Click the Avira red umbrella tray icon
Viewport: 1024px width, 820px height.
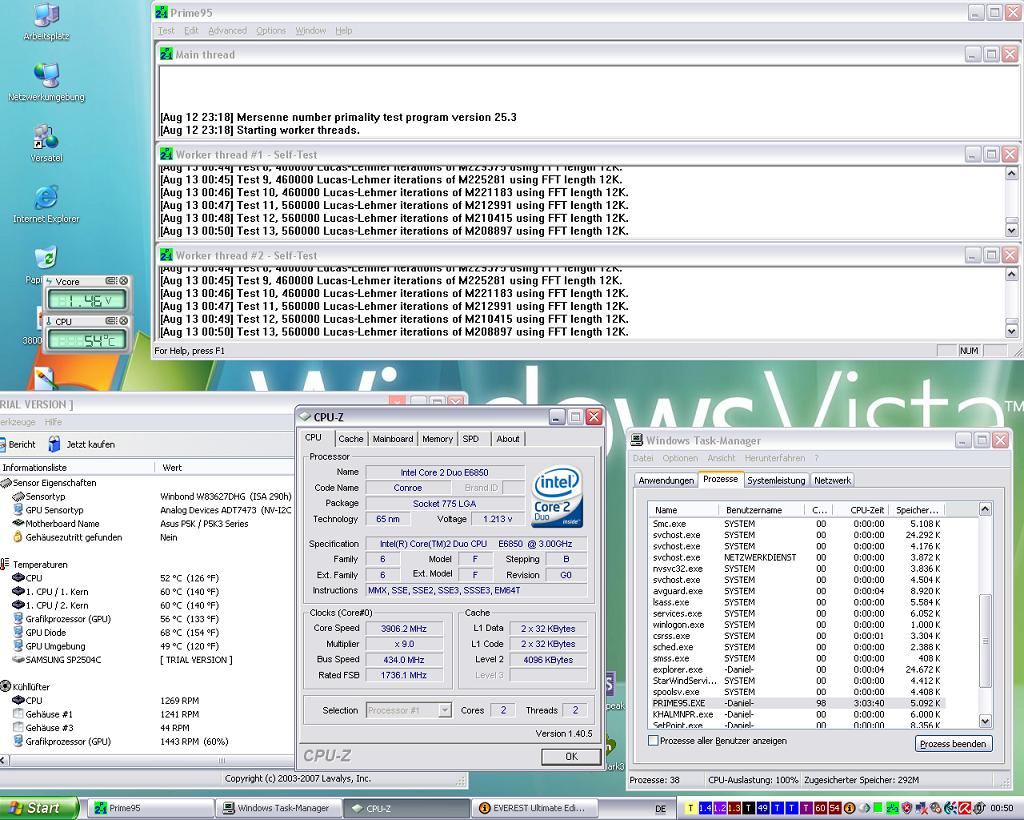click(965, 808)
